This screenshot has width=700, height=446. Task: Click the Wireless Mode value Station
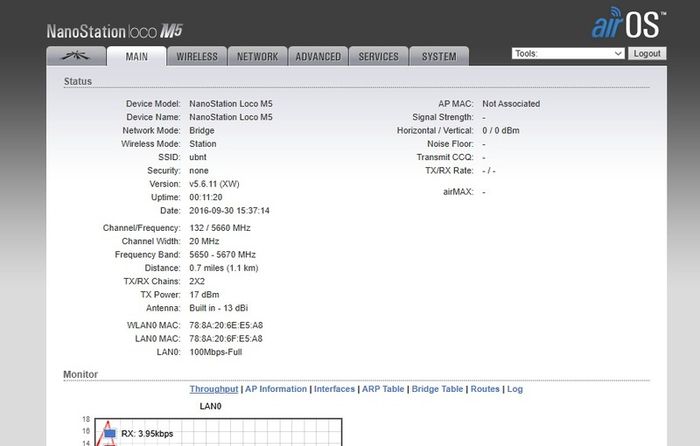(203, 144)
